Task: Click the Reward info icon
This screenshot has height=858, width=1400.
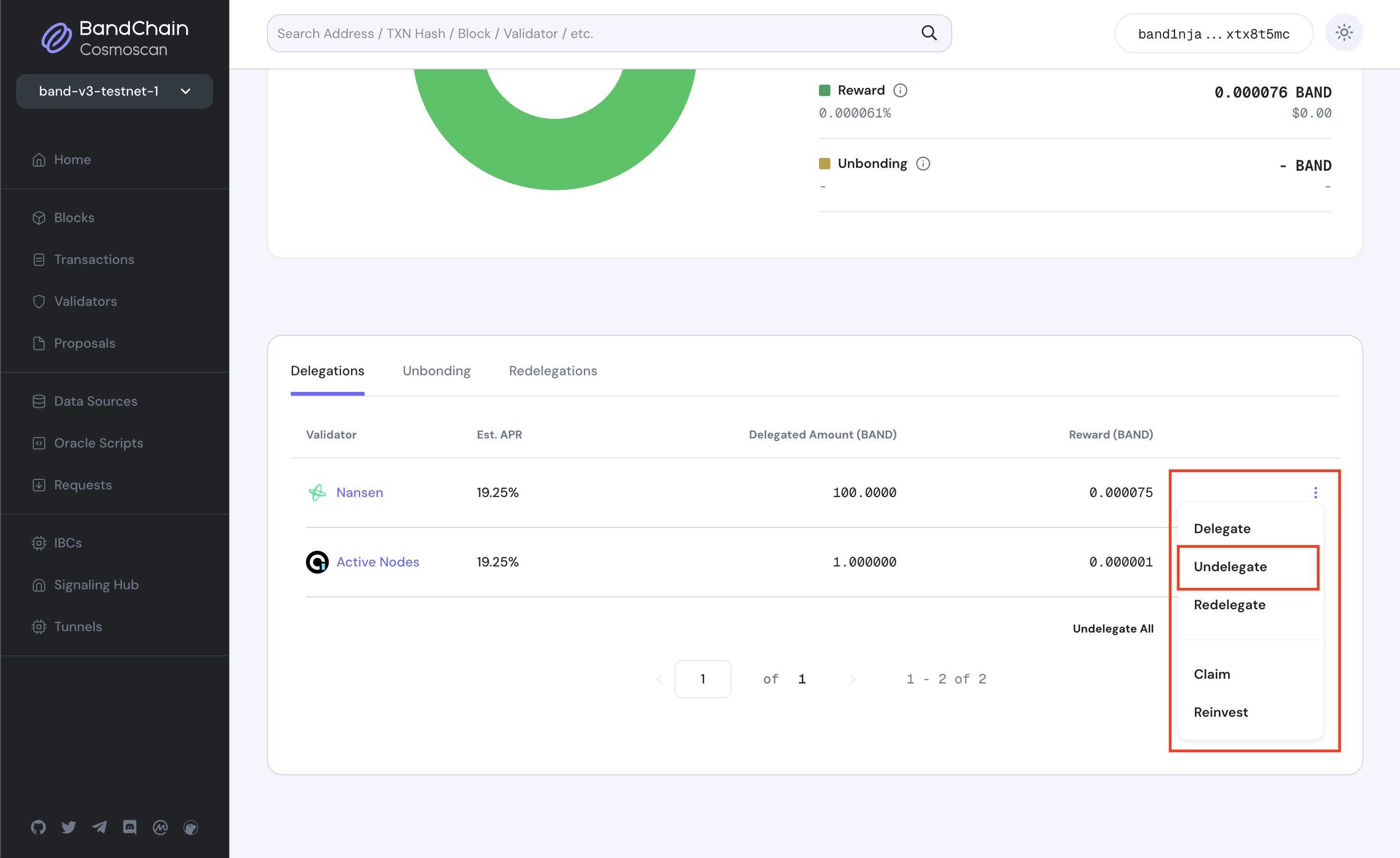Action: coord(900,90)
